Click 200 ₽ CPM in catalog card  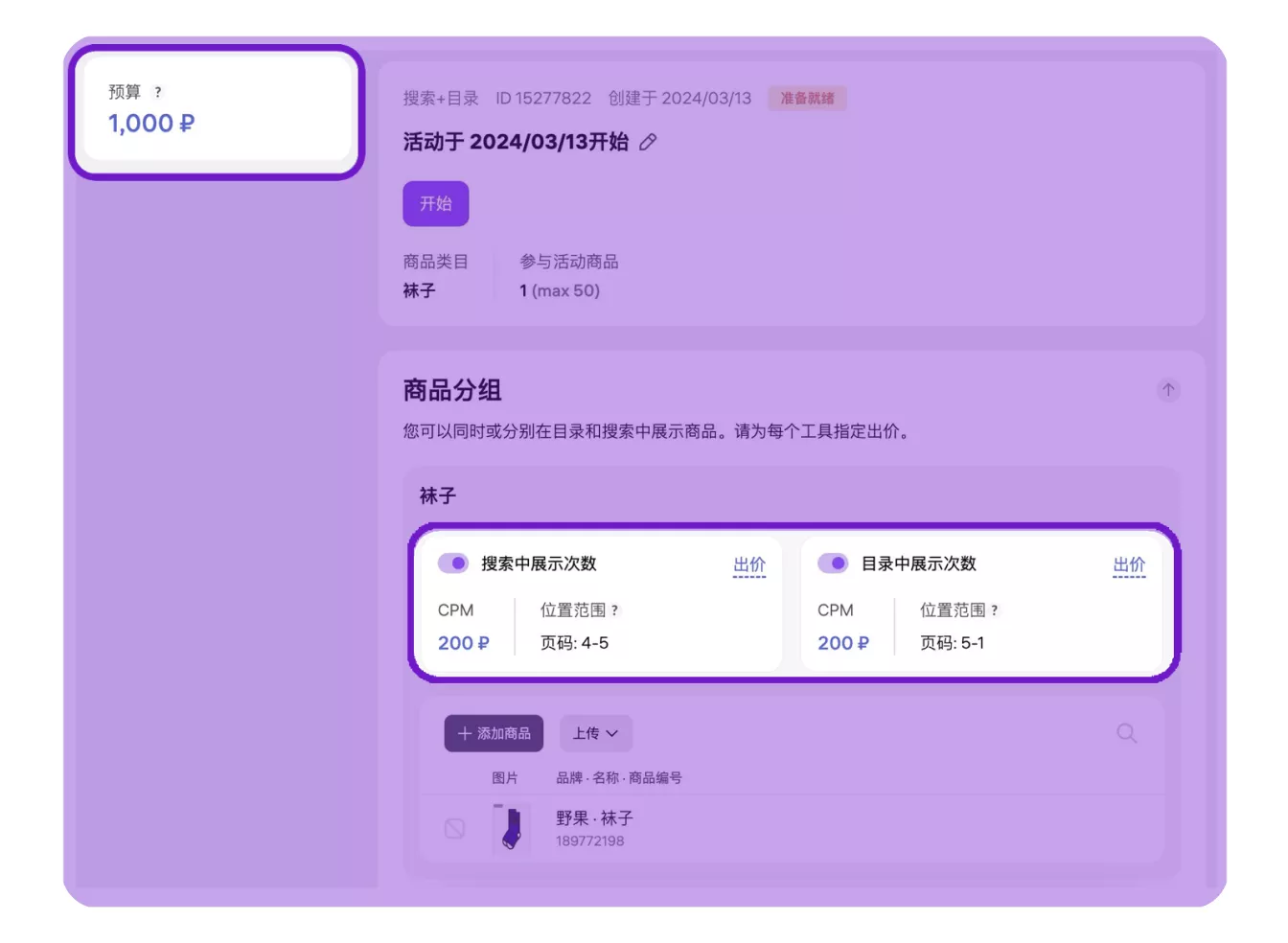[x=843, y=643]
